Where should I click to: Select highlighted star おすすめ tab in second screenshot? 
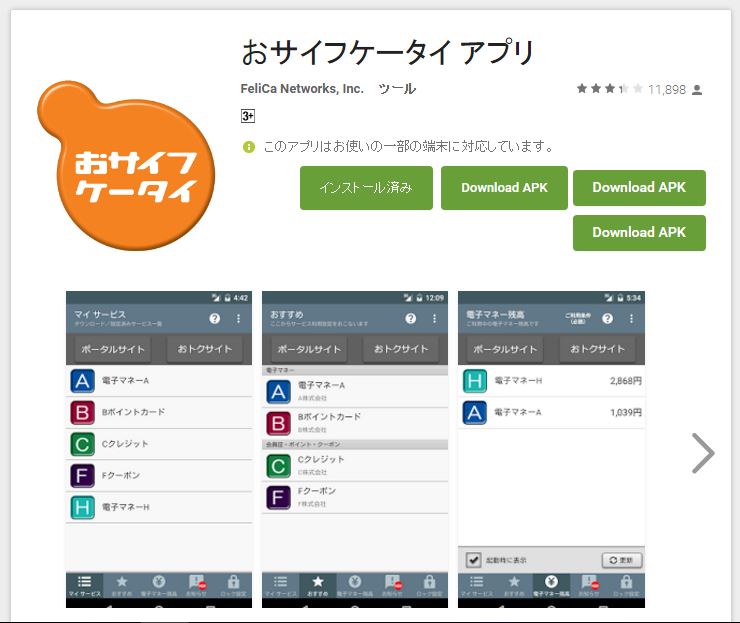pyautogui.click(x=318, y=585)
